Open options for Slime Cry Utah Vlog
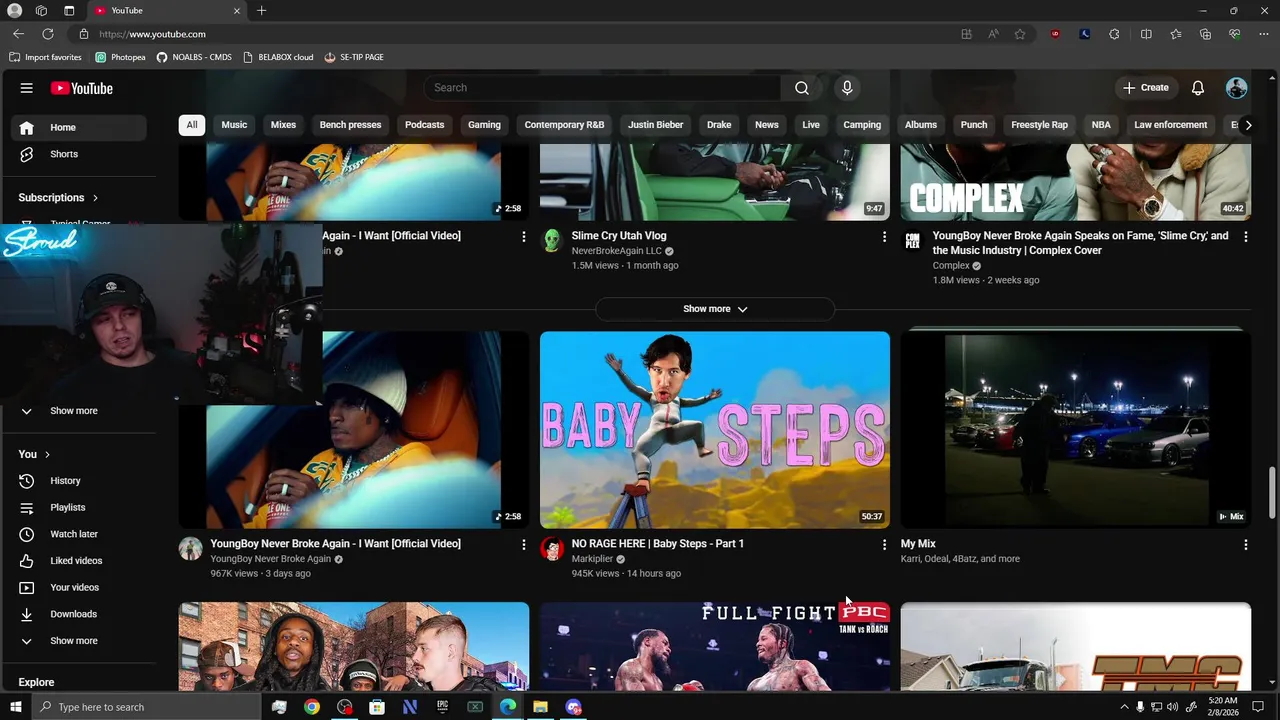The image size is (1280, 720). (884, 237)
